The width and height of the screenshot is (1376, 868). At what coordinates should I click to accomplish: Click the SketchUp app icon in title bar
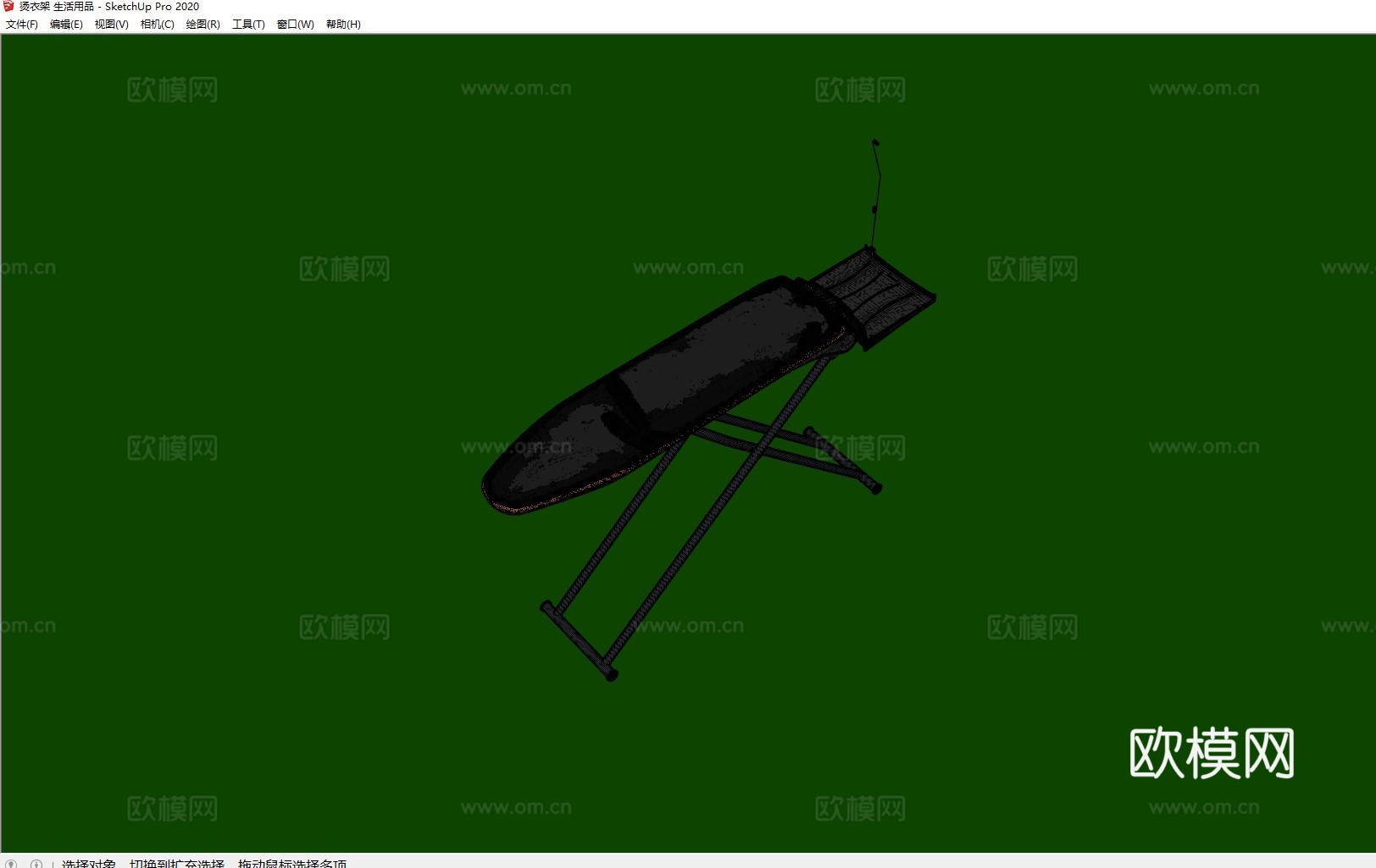pyautogui.click(x=8, y=7)
